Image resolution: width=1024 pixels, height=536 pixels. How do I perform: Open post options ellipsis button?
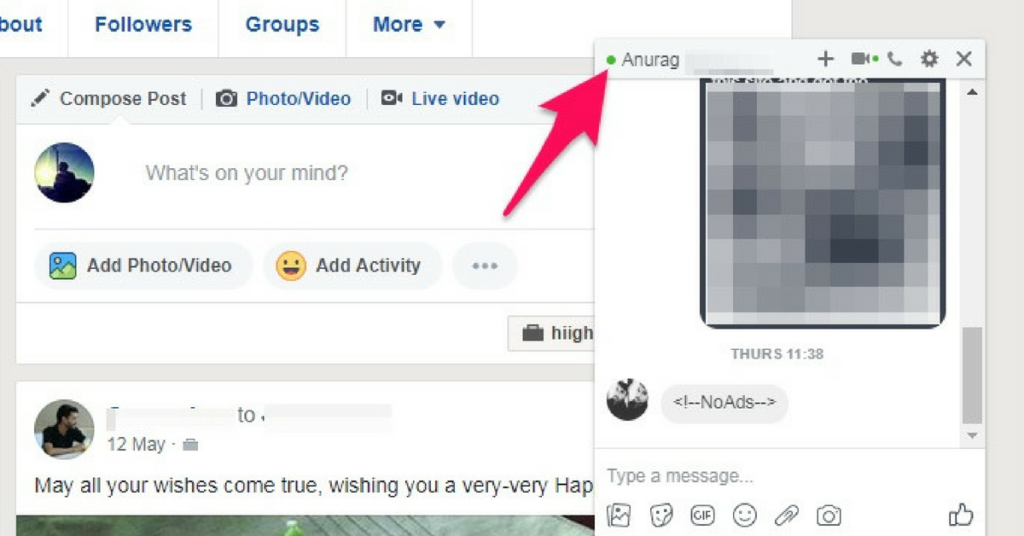point(485,266)
